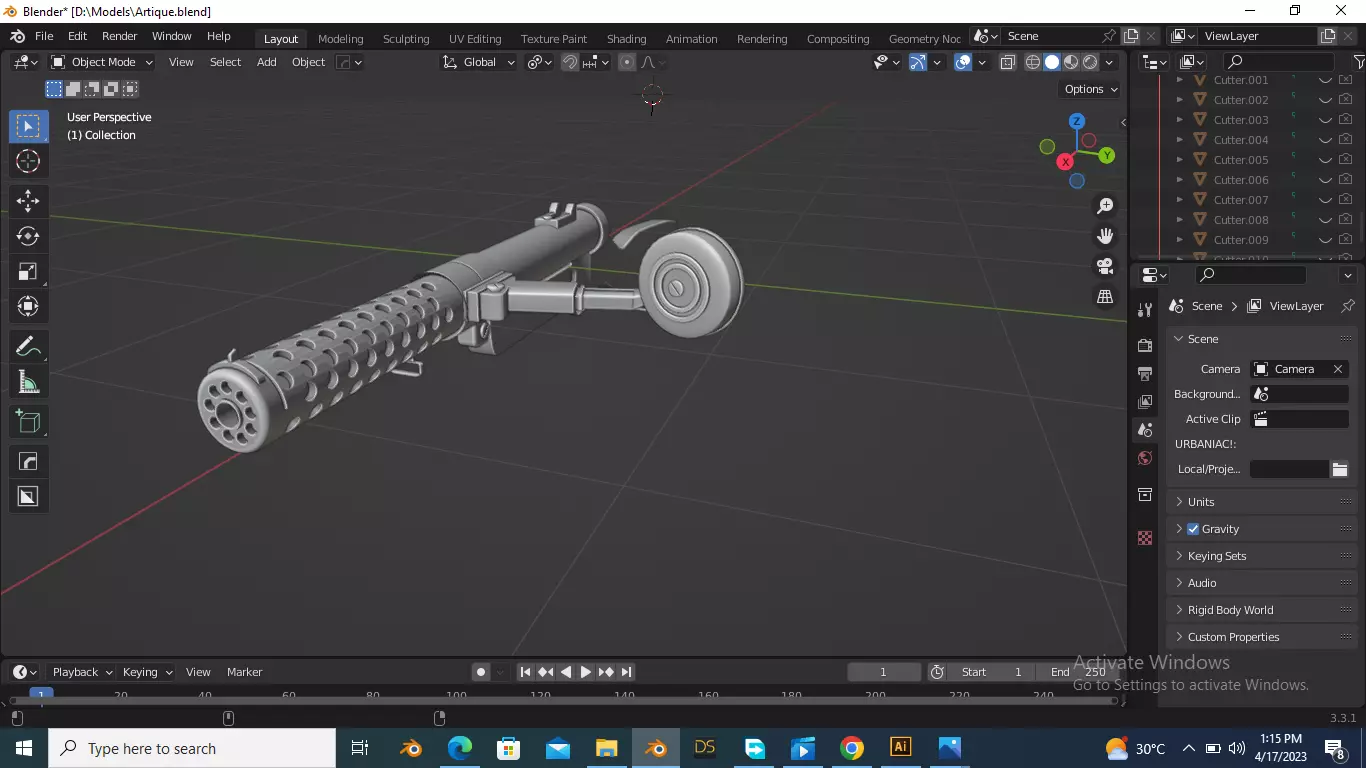Open the View Layer properties tab
The height and width of the screenshot is (768, 1366).
tap(1145, 401)
